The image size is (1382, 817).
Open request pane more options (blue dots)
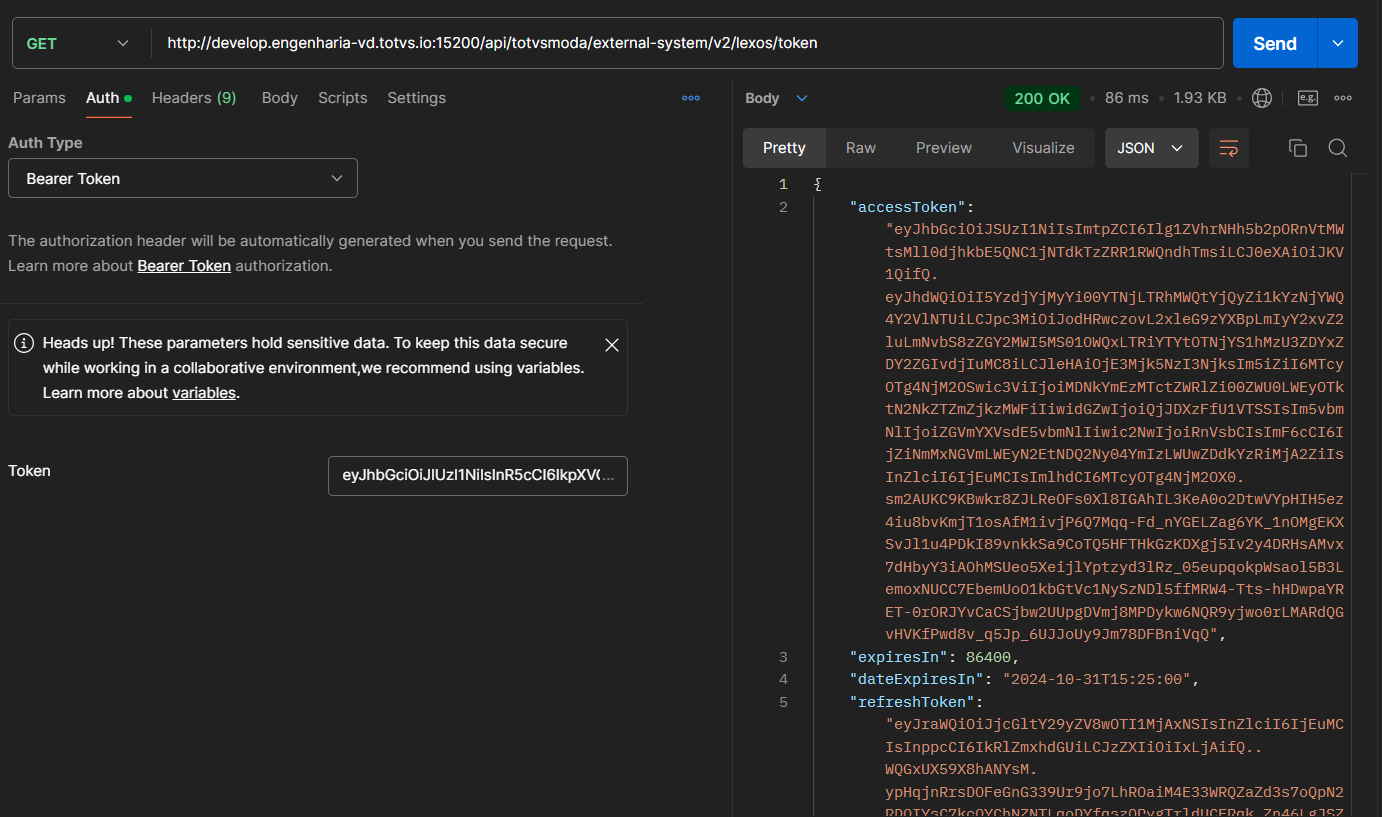point(691,98)
